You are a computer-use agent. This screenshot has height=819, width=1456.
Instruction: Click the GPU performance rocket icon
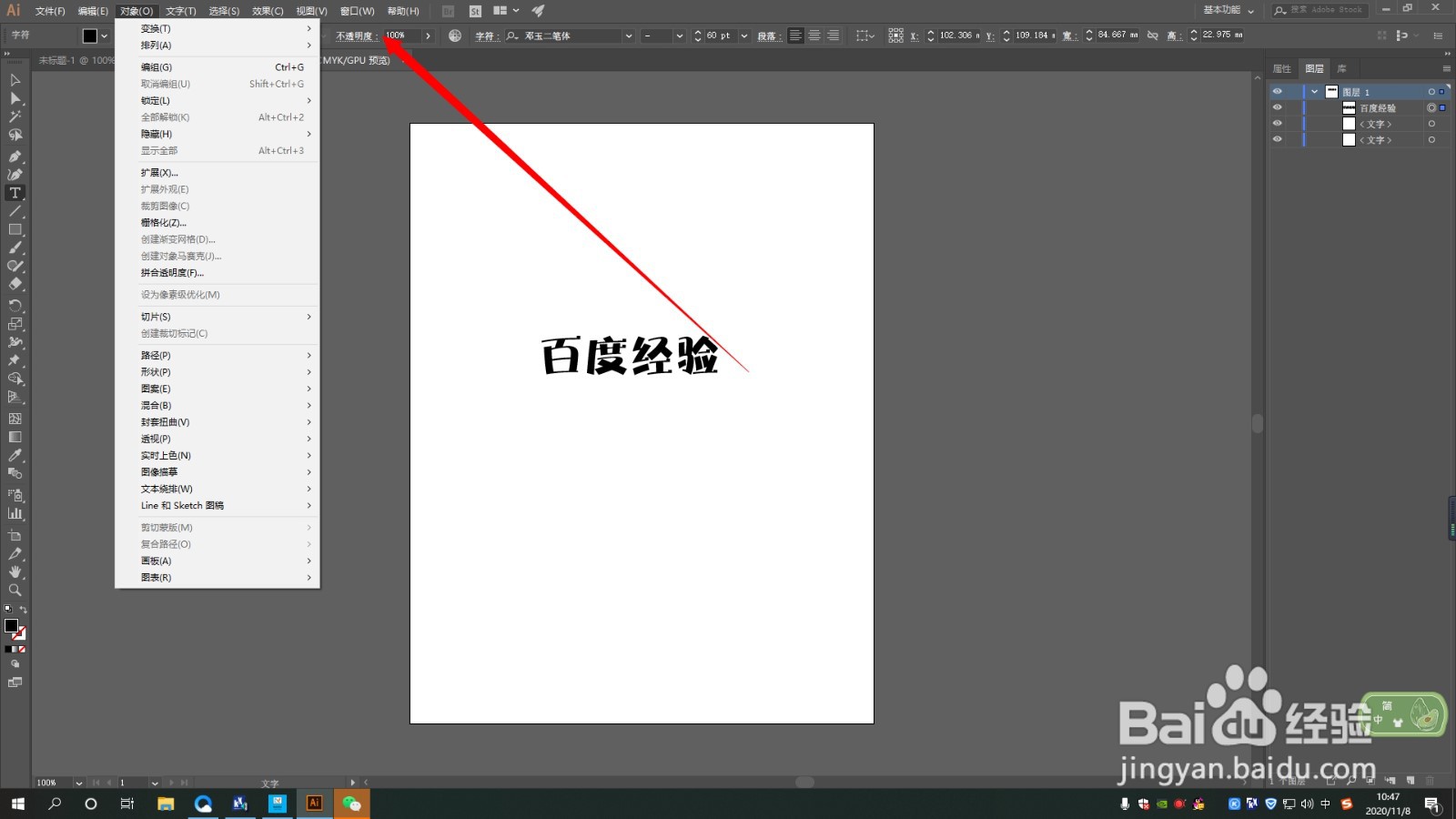pos(538,11)
